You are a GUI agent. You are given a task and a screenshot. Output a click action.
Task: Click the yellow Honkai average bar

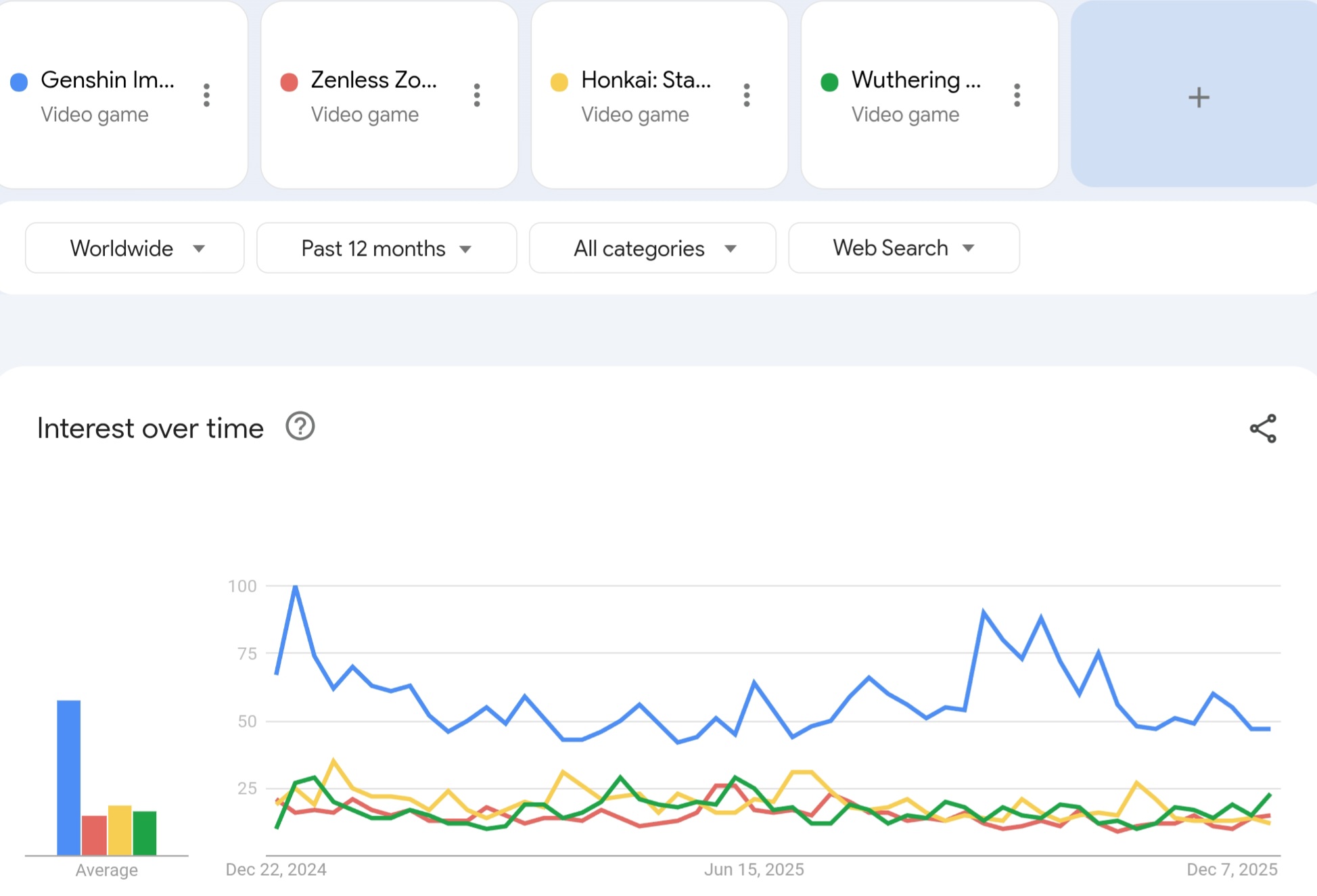point(120,830)
